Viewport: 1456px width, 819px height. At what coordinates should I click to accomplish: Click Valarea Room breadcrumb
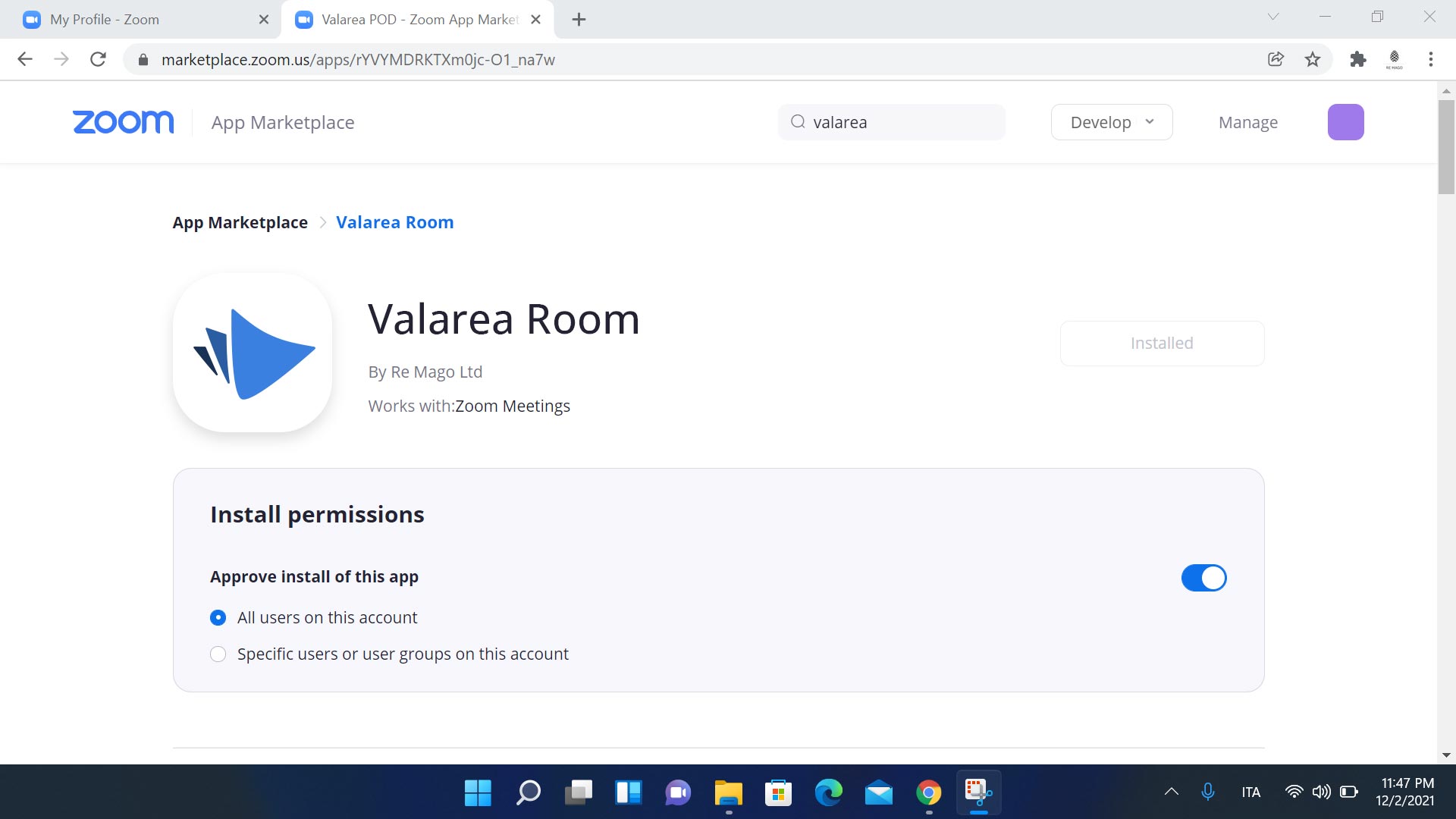tap(394, 222)
